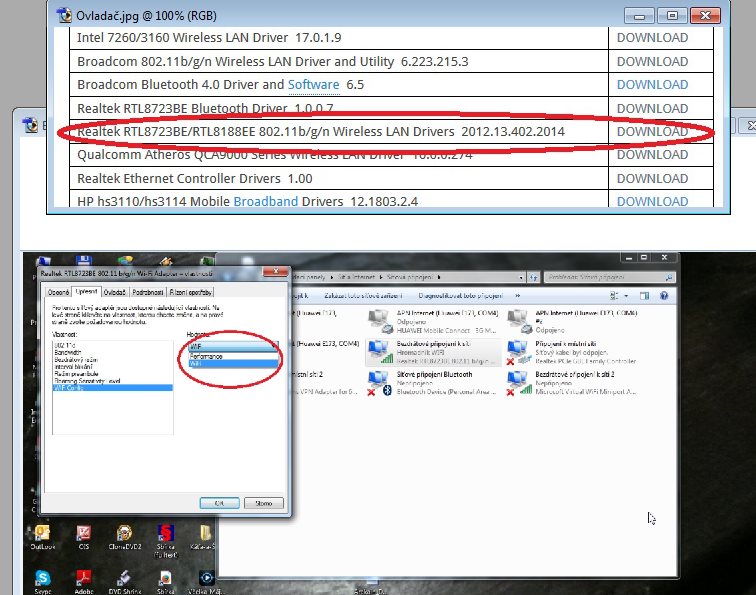Open the Adobe Reader desktop shortcut

pos(83,582)
